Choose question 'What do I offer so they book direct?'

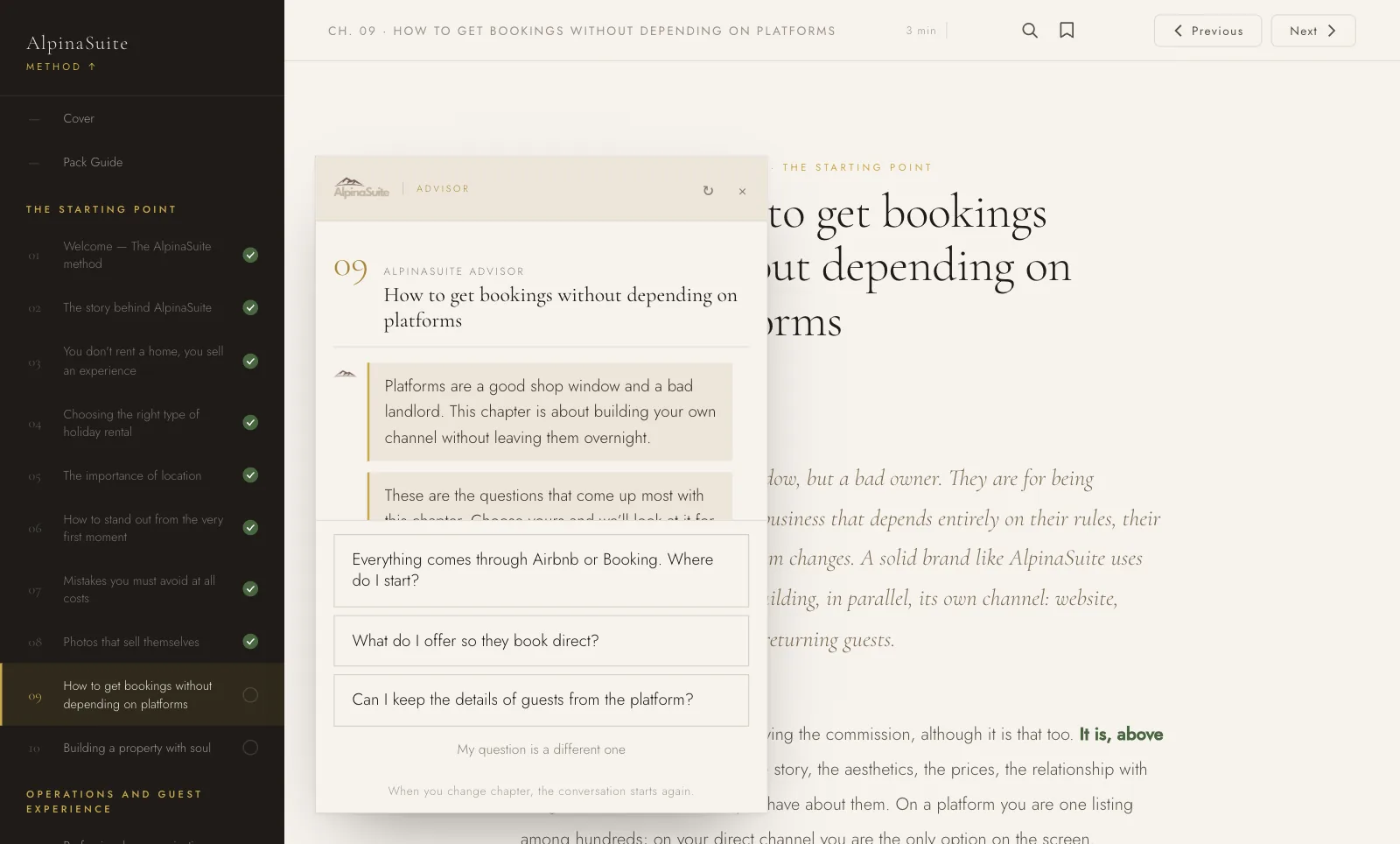click(541, 641)
